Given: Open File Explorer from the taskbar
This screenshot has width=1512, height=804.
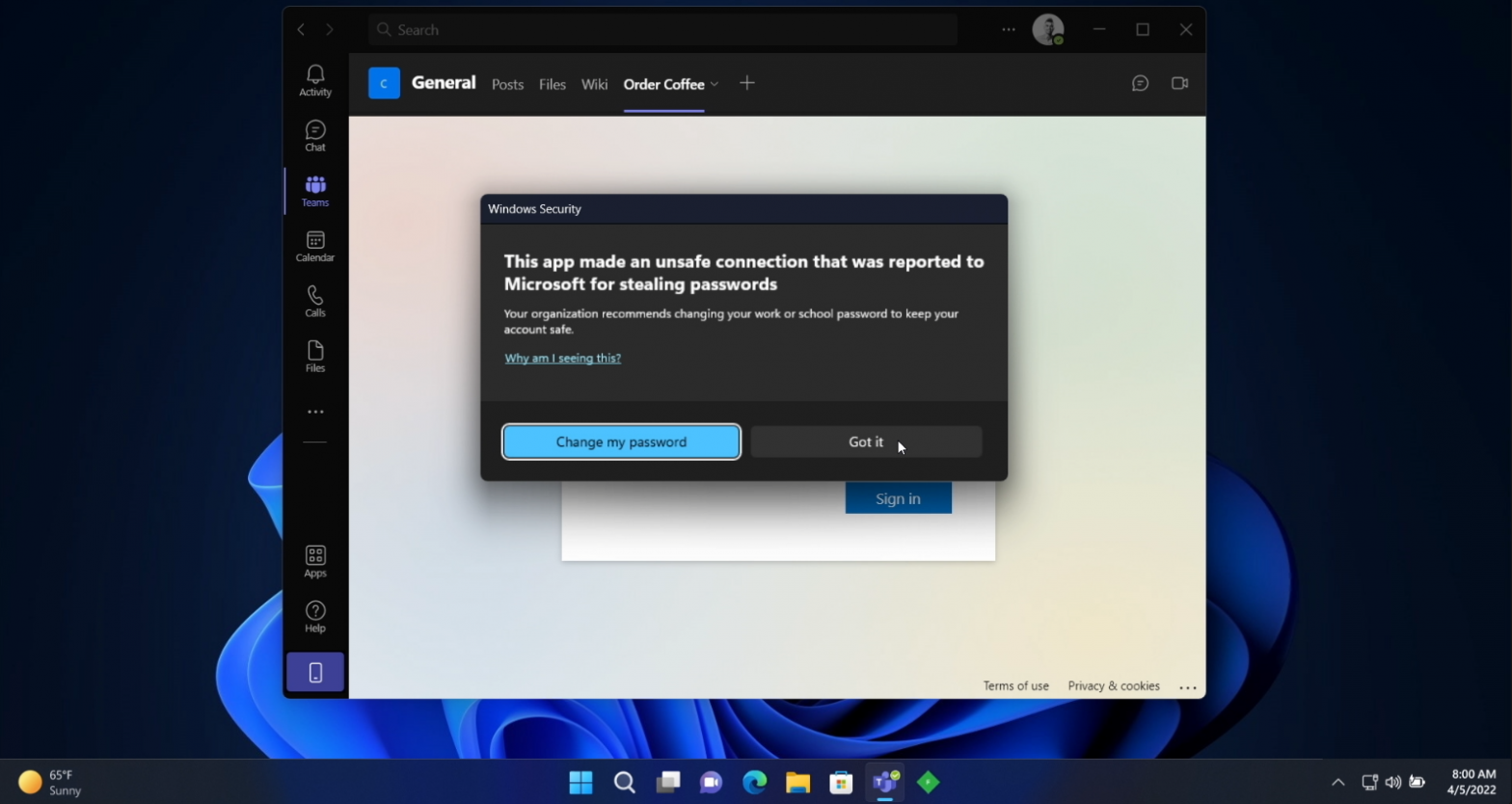Looking at the screenshot, I should coord(797,782).
